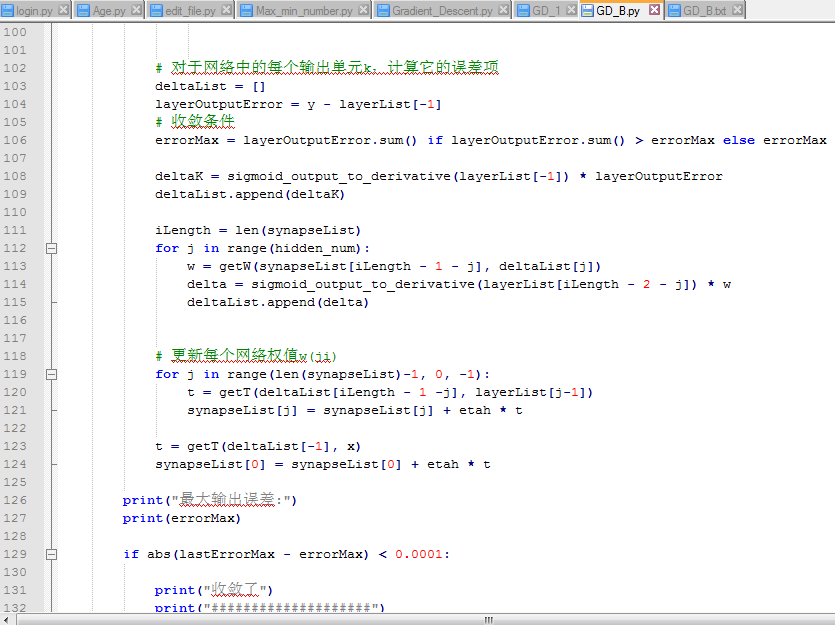Click the save-state disk icon on login.py tab
Screen dimensions: 835x625
click(8, 11)
